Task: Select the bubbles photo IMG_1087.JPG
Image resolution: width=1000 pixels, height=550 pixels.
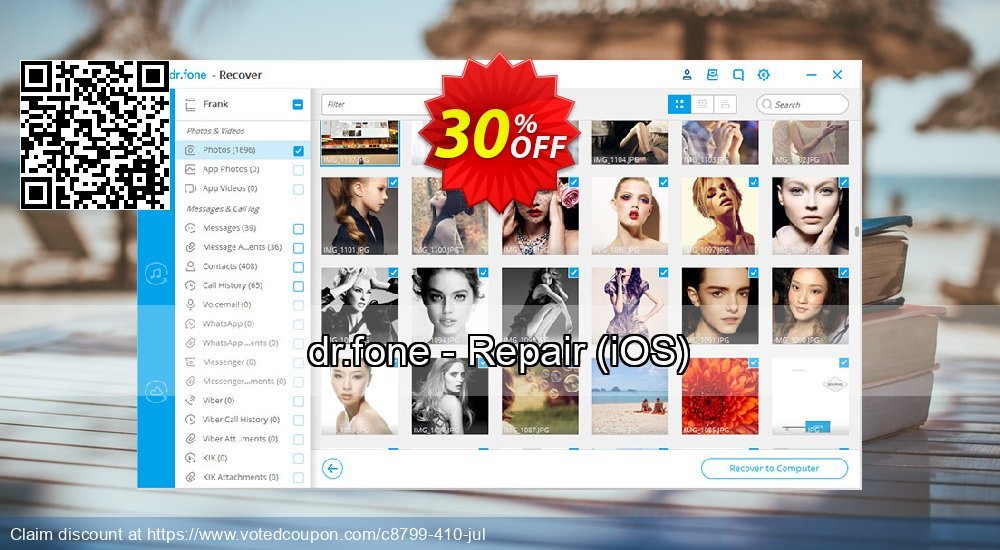Action: tap(540, 396)
